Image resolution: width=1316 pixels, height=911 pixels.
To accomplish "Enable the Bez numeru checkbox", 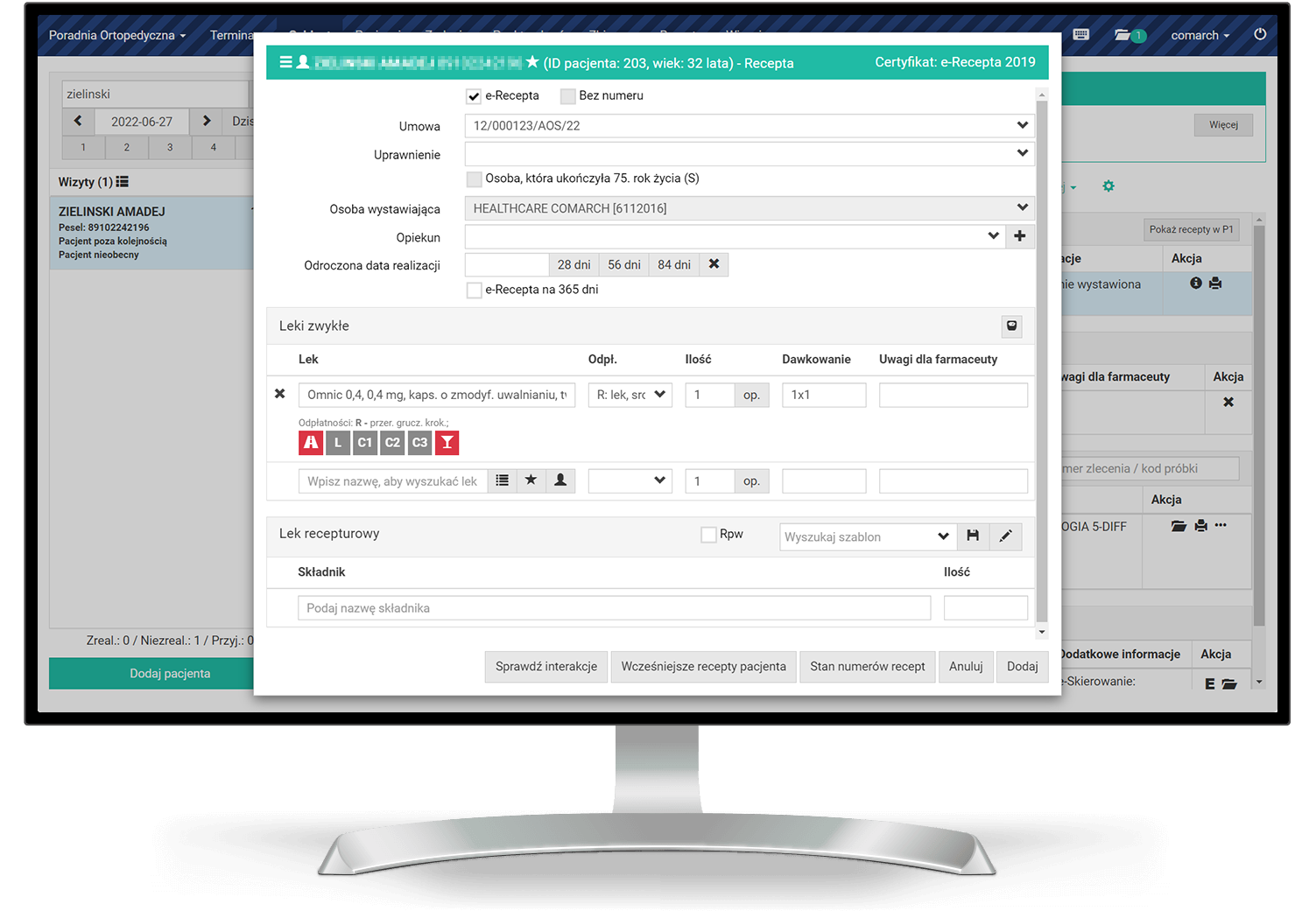I will coord(567,96).
